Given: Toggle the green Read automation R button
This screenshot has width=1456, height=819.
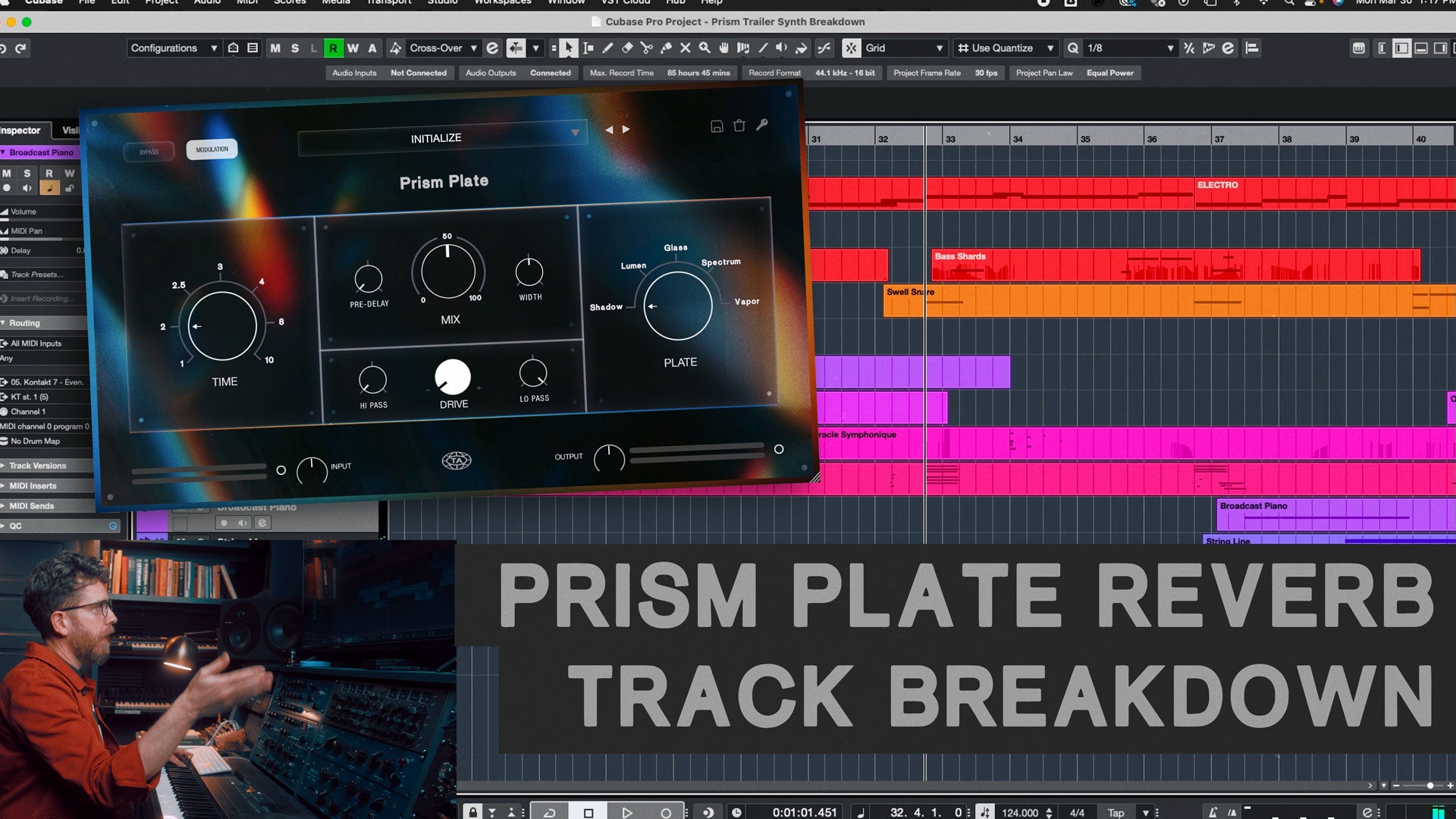Looking at the screenshot, I should pyautogui.click(x=333, y=48).
